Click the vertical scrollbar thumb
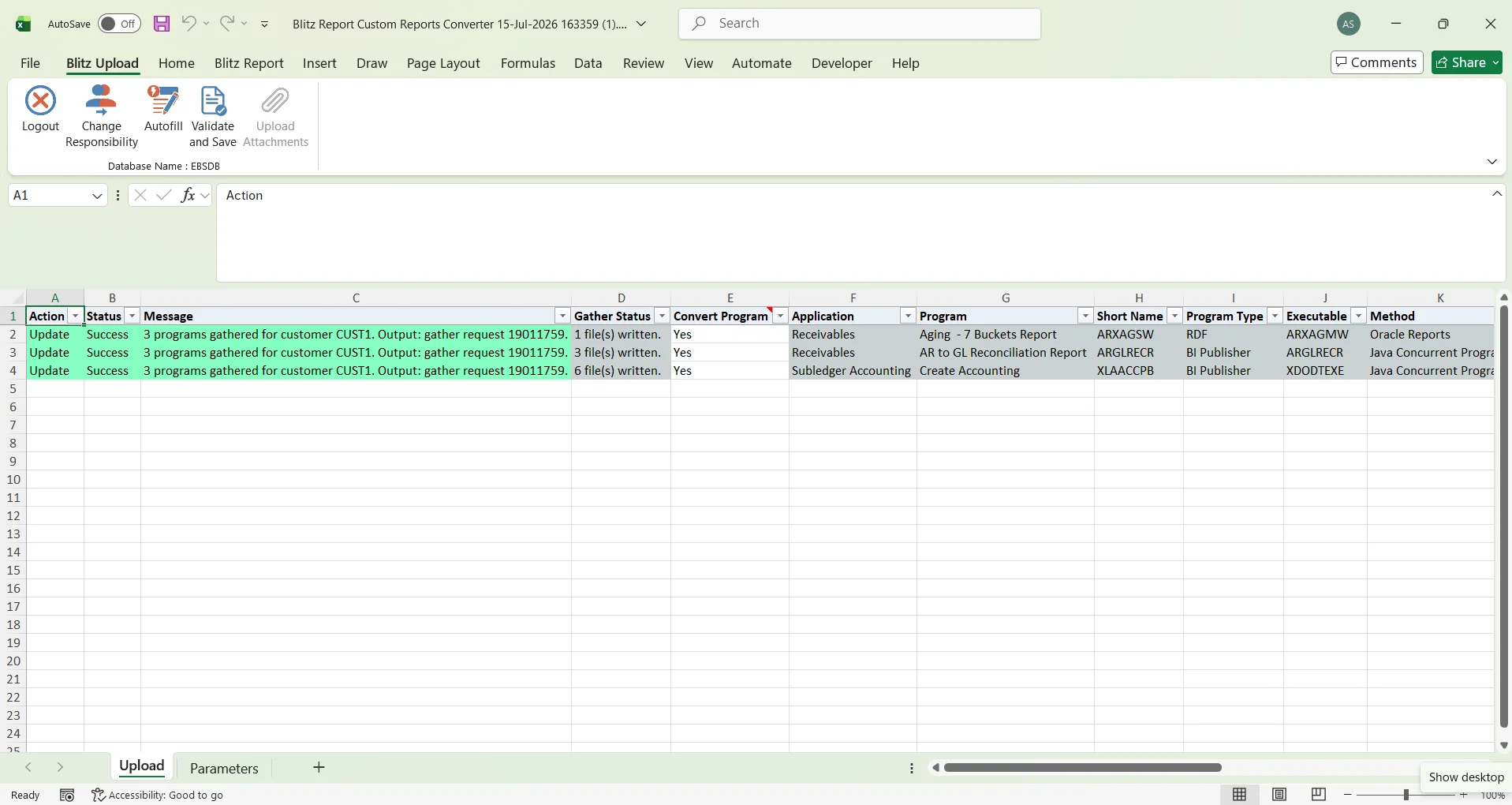The height and width of the screenshot is (805, 1512). pos(1503,517)
